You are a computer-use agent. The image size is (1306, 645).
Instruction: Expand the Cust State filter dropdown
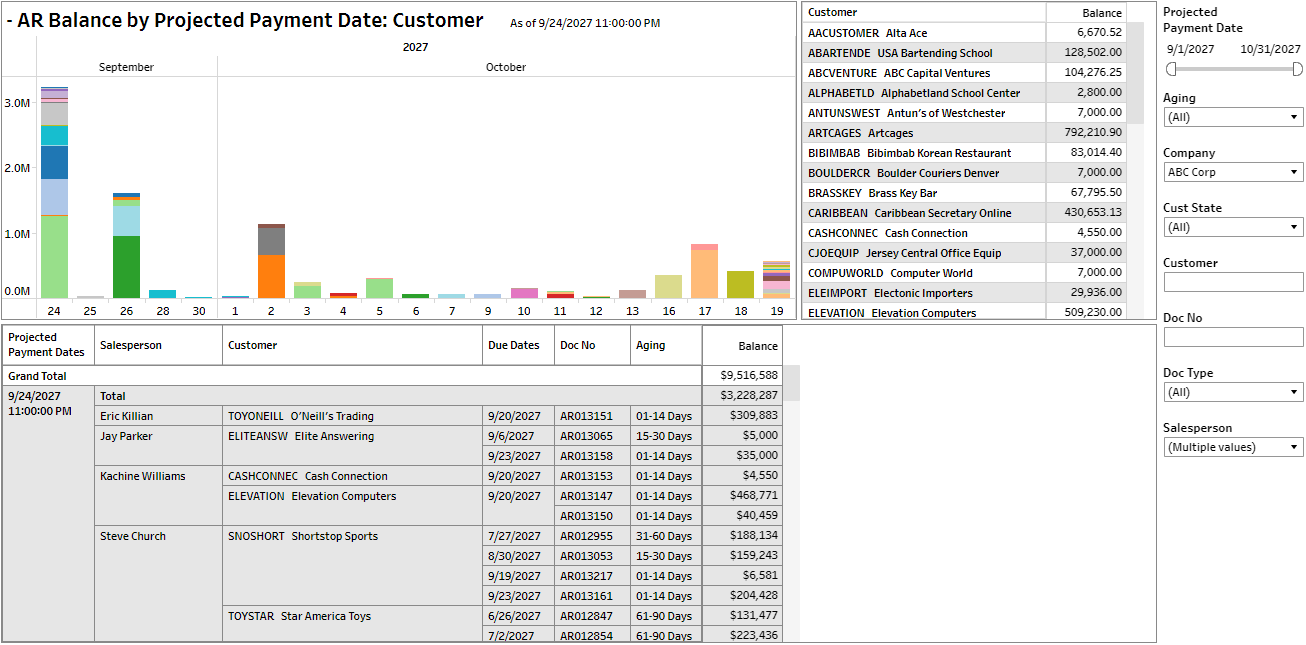1233,227
